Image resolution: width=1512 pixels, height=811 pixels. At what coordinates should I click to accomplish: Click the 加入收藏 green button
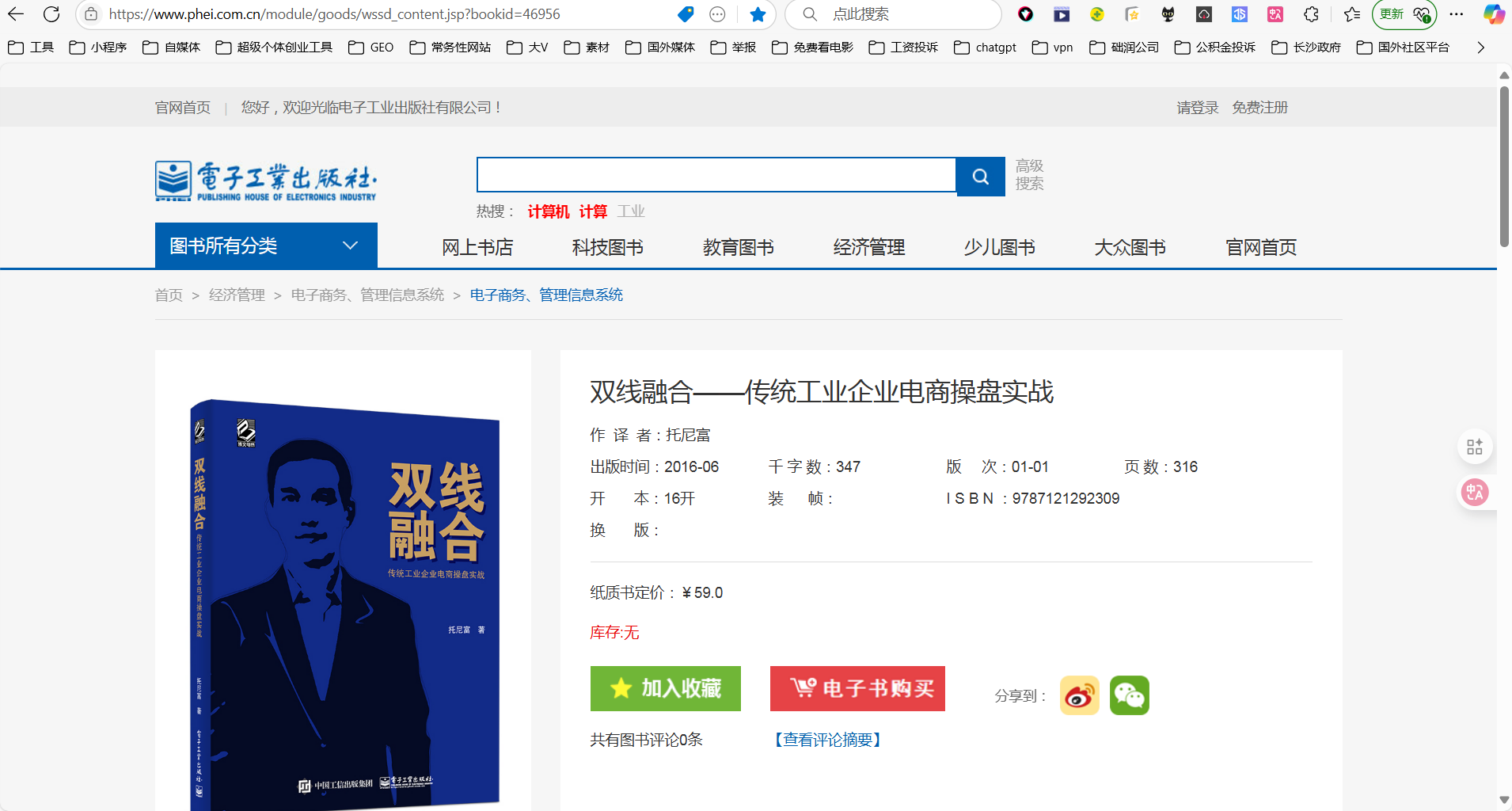(665, 688)
